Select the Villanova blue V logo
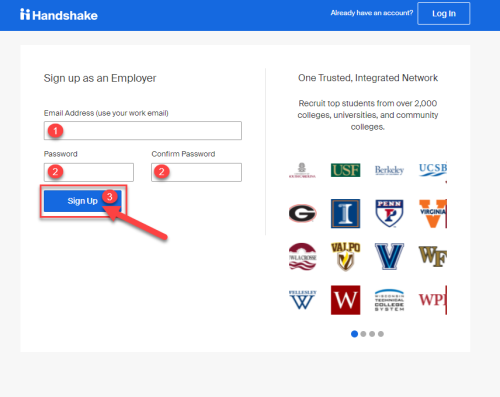The image size is (500, 397). (389, 256)
